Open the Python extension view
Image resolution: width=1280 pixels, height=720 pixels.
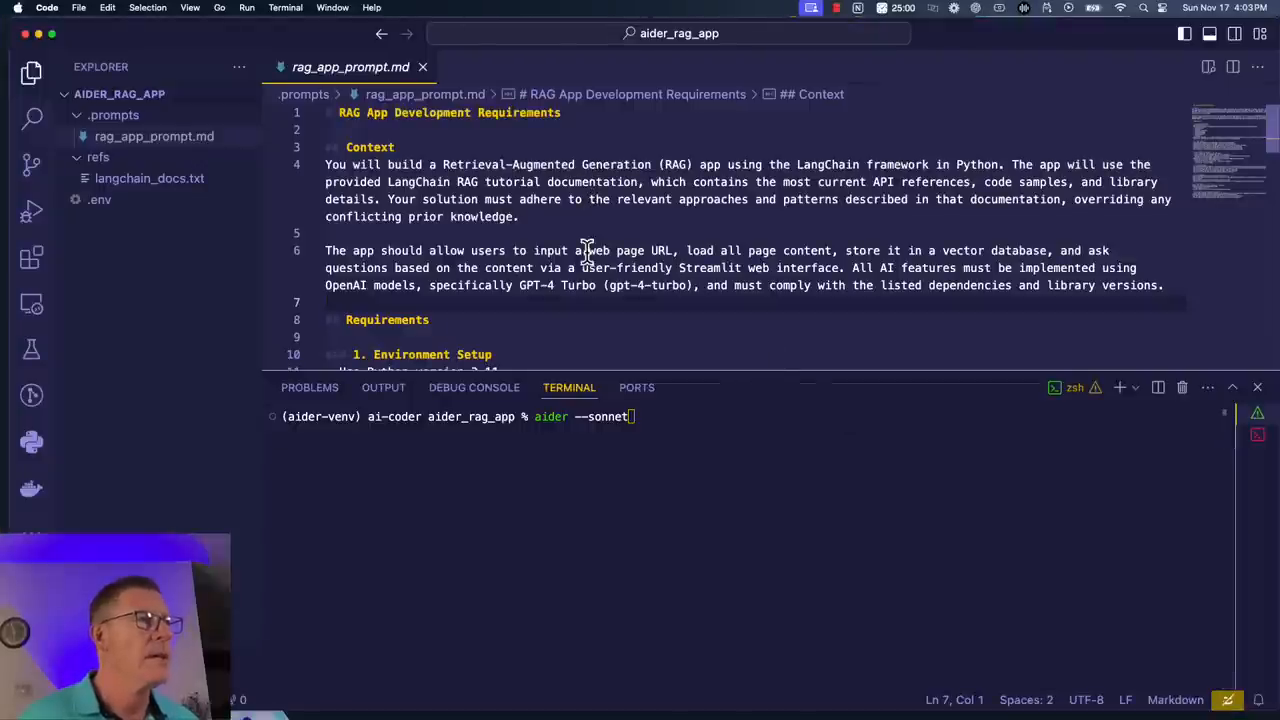pyautogui.click(x=31, y=442)
